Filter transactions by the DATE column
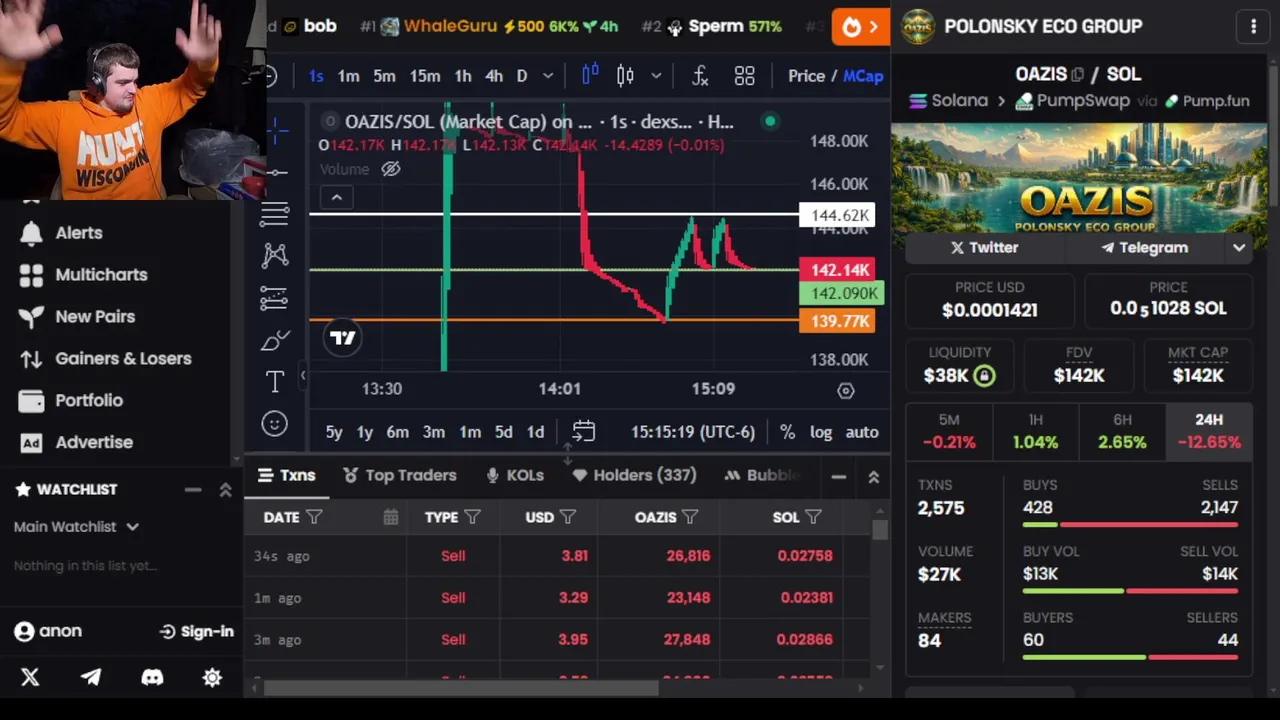 point(314,517)
